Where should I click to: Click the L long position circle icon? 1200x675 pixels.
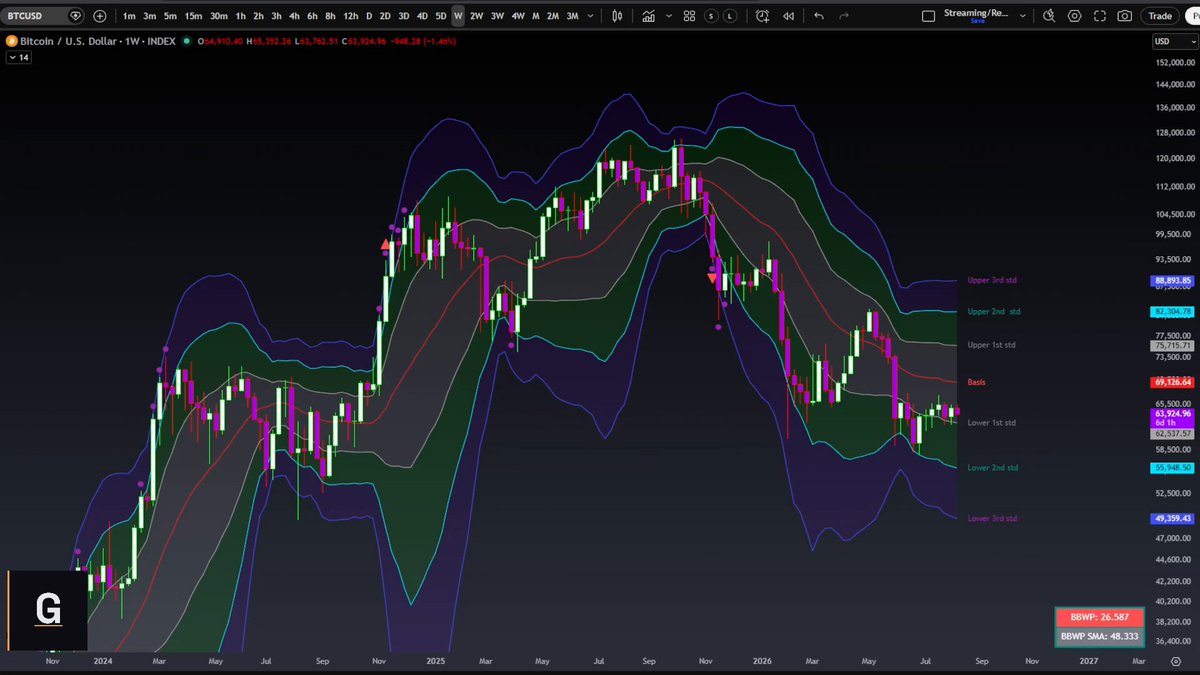[x=731, y=16]
